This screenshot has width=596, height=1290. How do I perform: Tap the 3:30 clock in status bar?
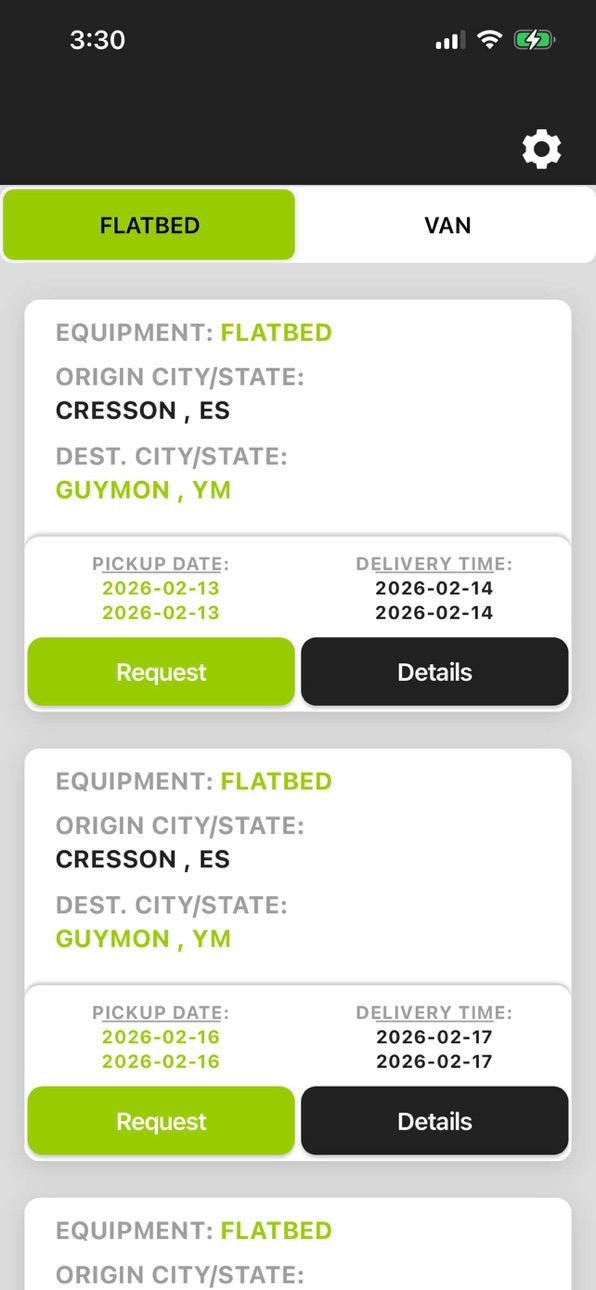97,40
